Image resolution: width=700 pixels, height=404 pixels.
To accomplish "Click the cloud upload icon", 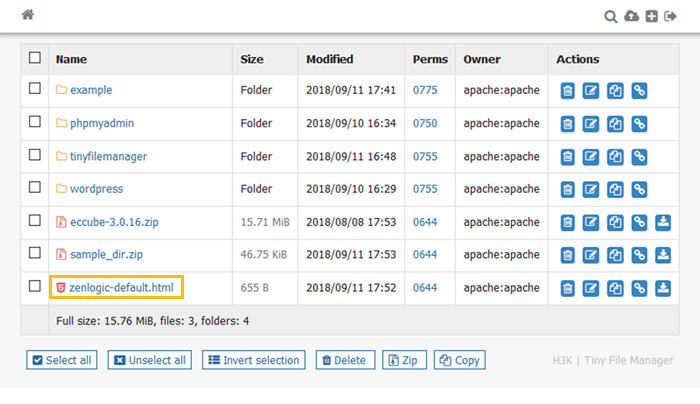I will pos(631,16).
